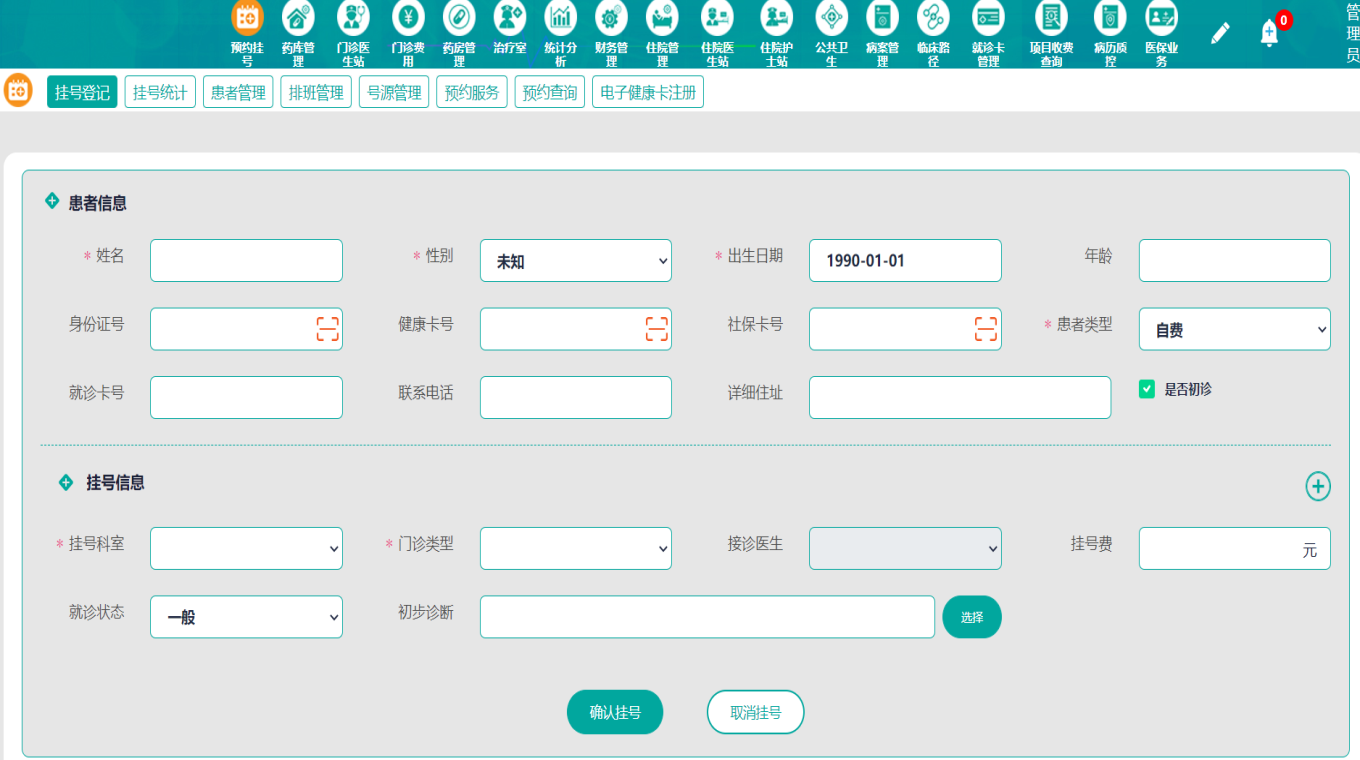Open the 门诊费用 module icon

point(408,18)
